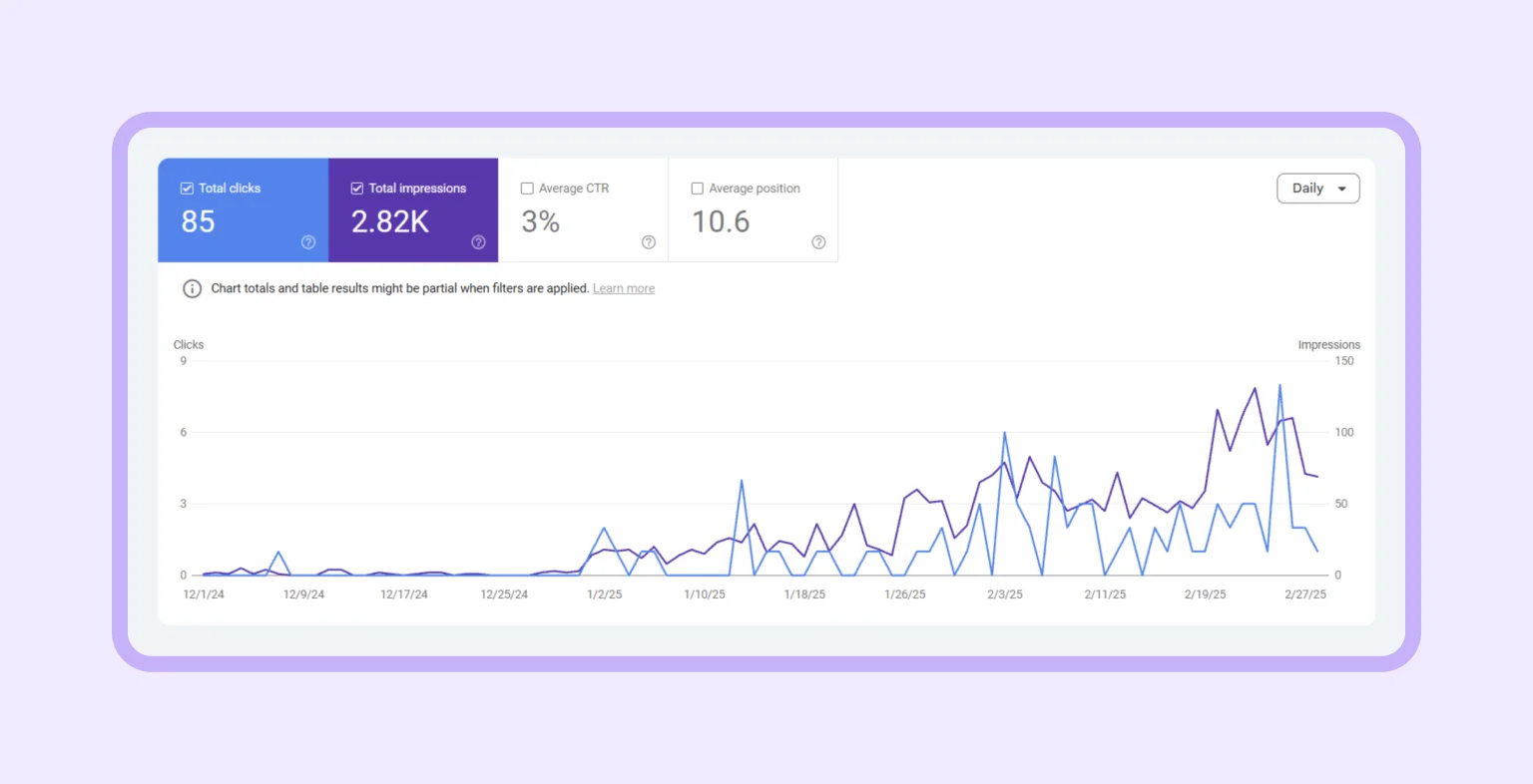Click the Clicks axis label on the chart
The image size is (1533, 784).
[x=189, y=344]
